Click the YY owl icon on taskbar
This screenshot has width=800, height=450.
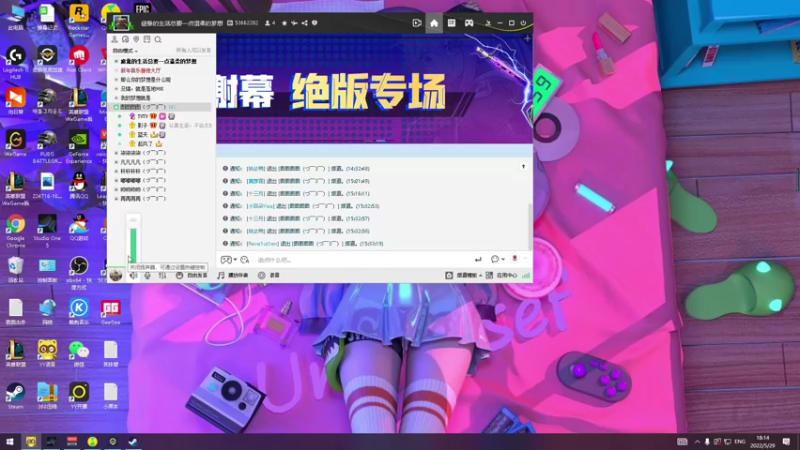[31, 441]
